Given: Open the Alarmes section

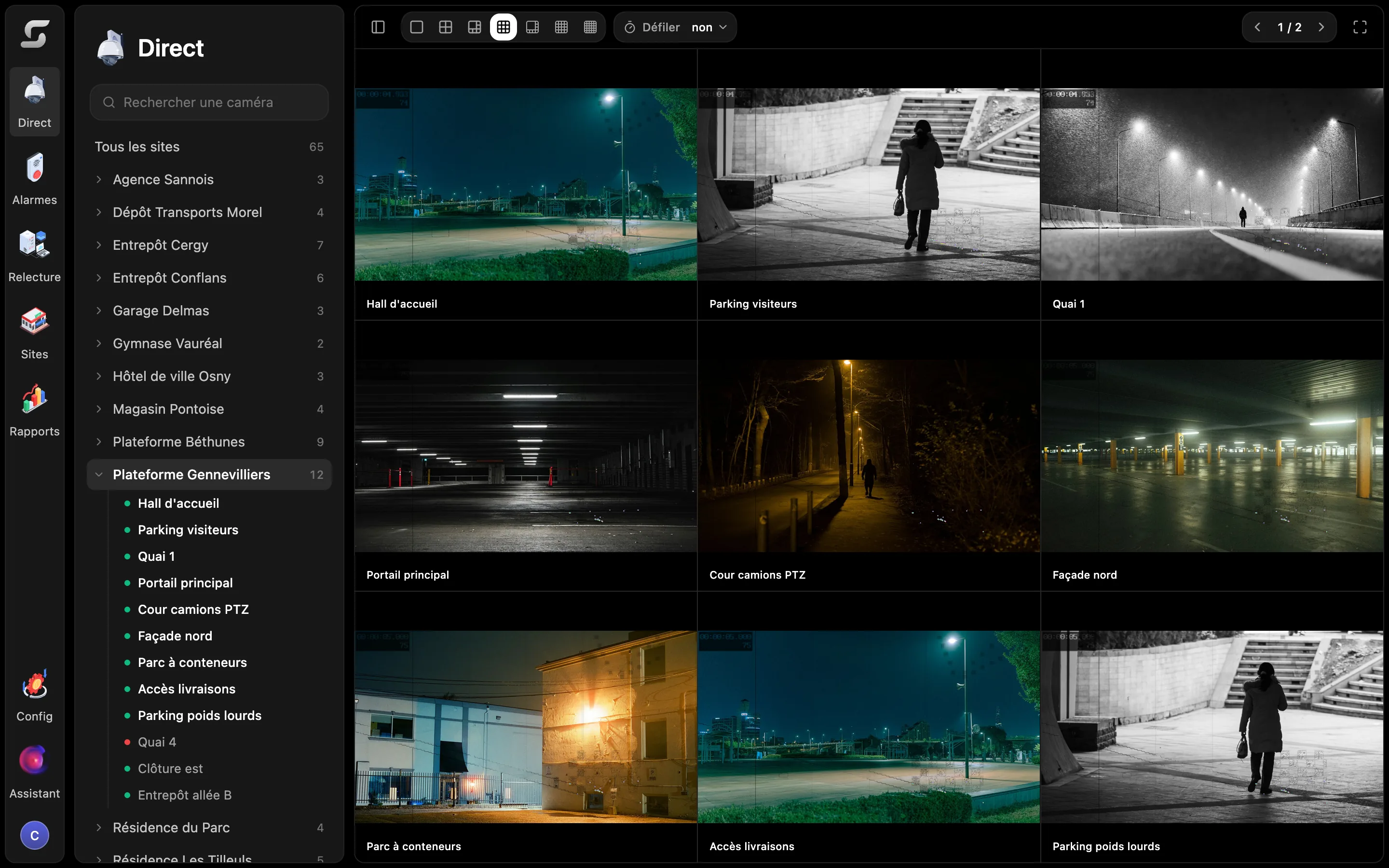Looking at the screenshot, I should (34, 178).
